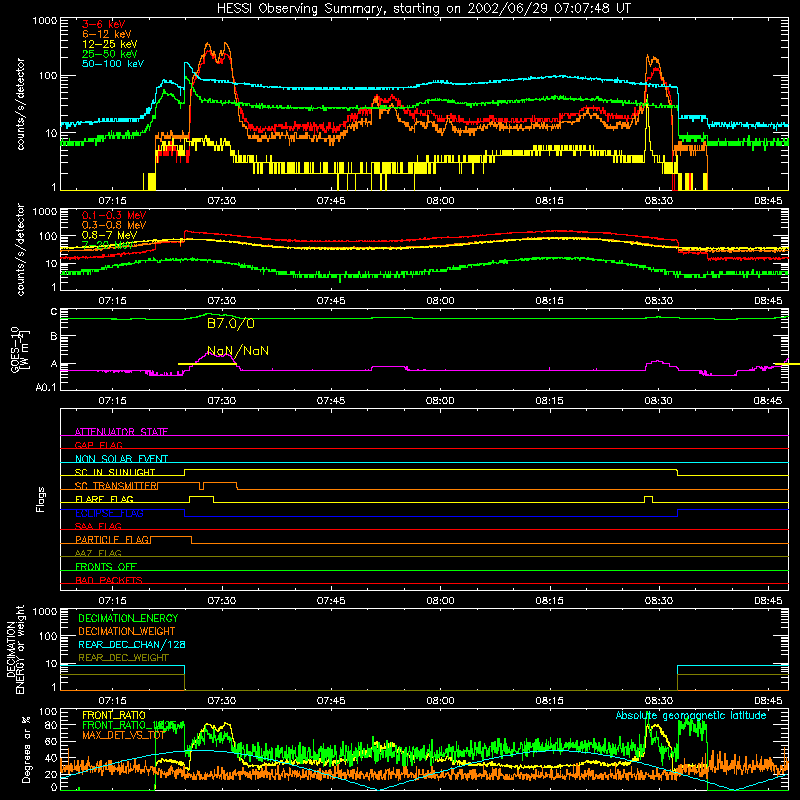The height and width of the screenshot is (800, 800).
Task: Click the REAR_DEC_WEIGHT legend label
Action: 123,658
